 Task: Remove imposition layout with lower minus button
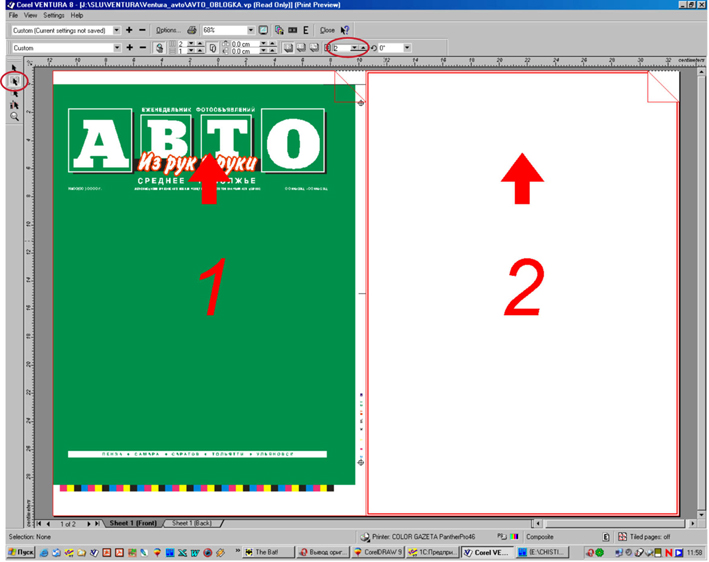[142, 47]
